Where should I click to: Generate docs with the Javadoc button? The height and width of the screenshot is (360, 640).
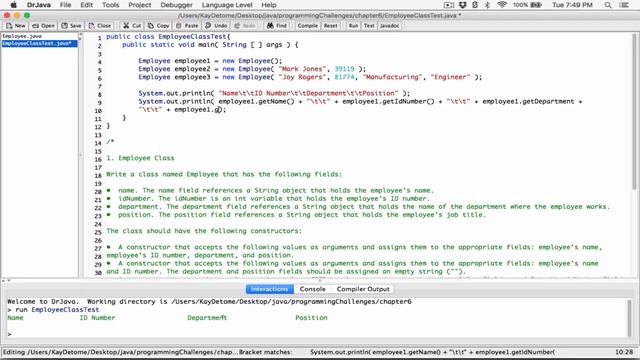pyautogui.click(x=389, y=26)
